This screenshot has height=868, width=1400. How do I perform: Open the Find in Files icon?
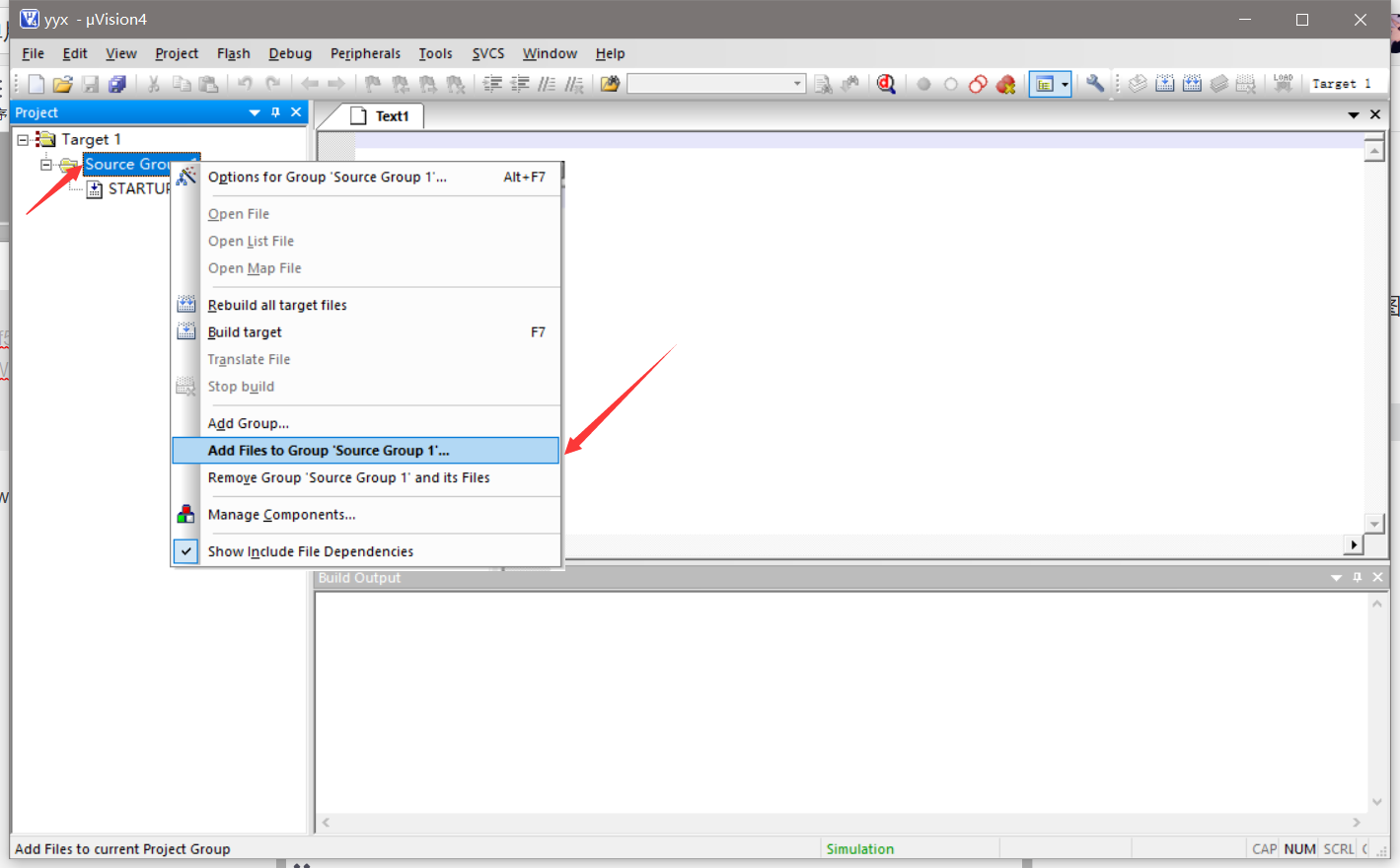tap(610, 84)
